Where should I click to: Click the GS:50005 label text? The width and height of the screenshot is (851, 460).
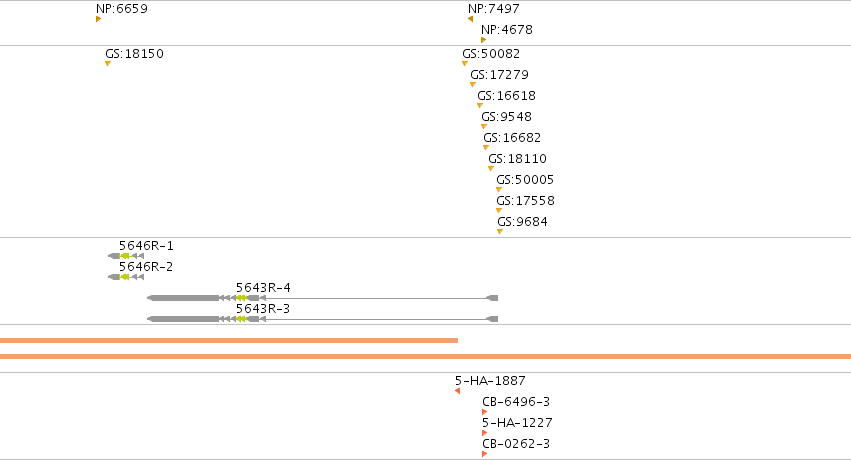tap(525, 180)
